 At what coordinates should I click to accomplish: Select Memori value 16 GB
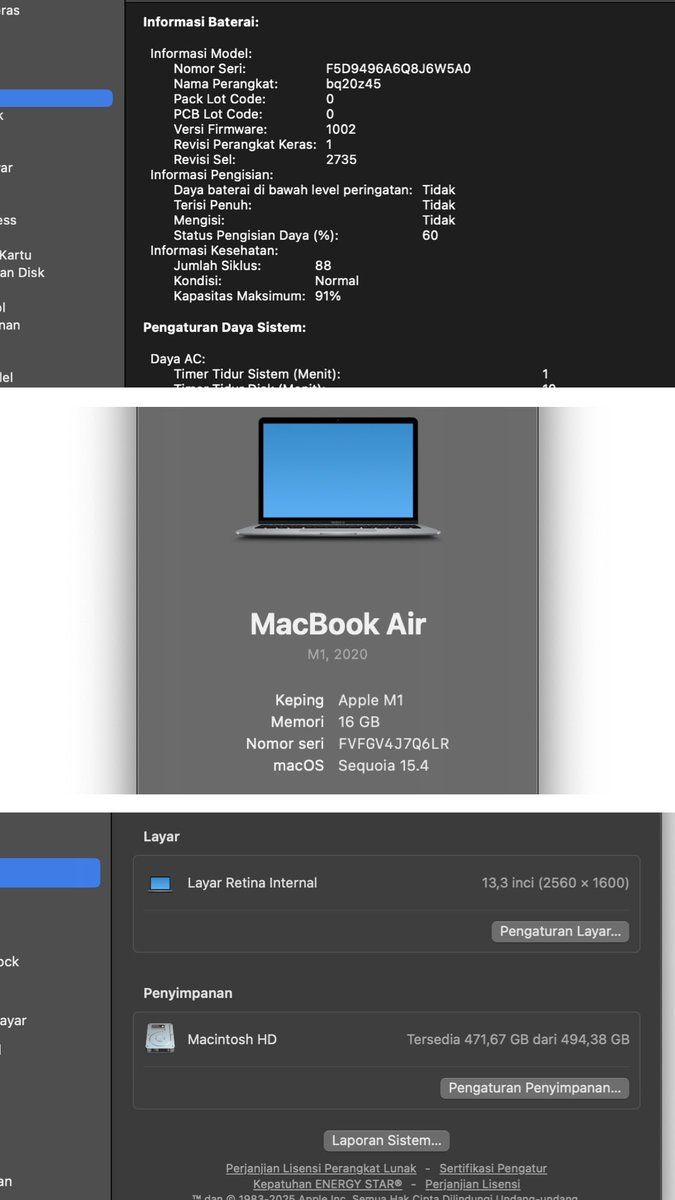[359, 722]
